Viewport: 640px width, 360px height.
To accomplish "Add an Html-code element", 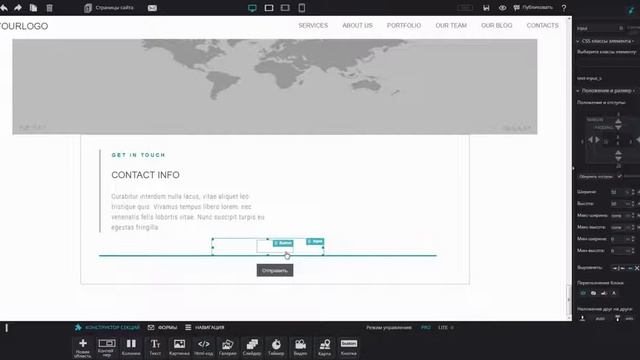I will 204,348.
